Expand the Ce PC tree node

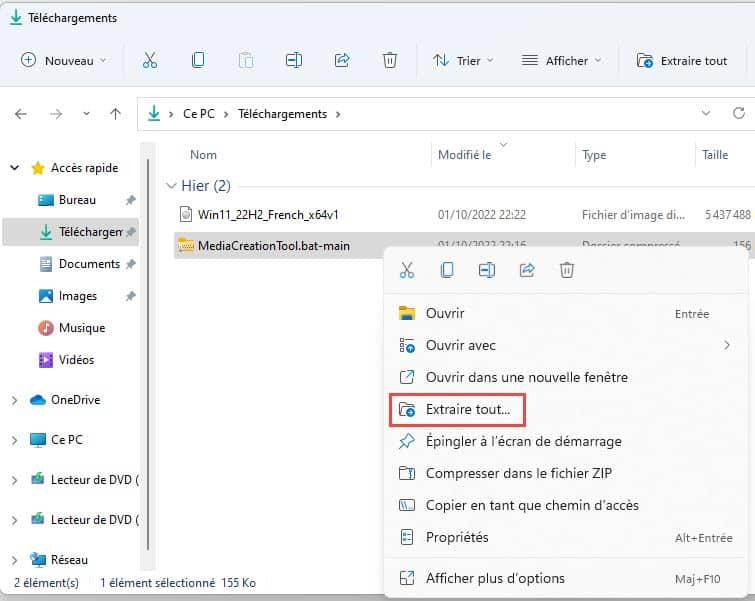point(14,440)
